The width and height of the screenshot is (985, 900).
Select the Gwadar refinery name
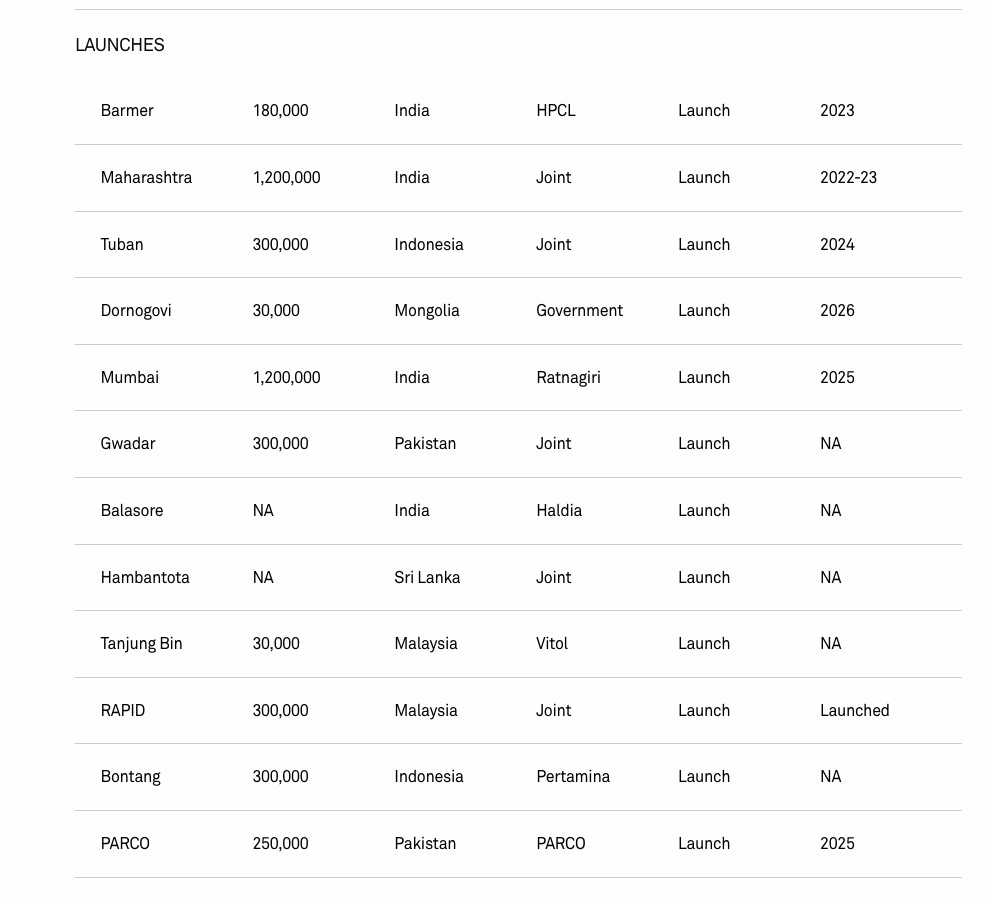[x=128, y=444]
